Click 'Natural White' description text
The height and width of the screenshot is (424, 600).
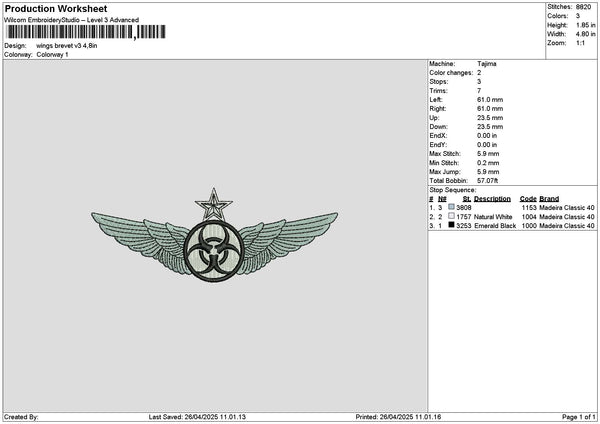click(x=493, y=217)
